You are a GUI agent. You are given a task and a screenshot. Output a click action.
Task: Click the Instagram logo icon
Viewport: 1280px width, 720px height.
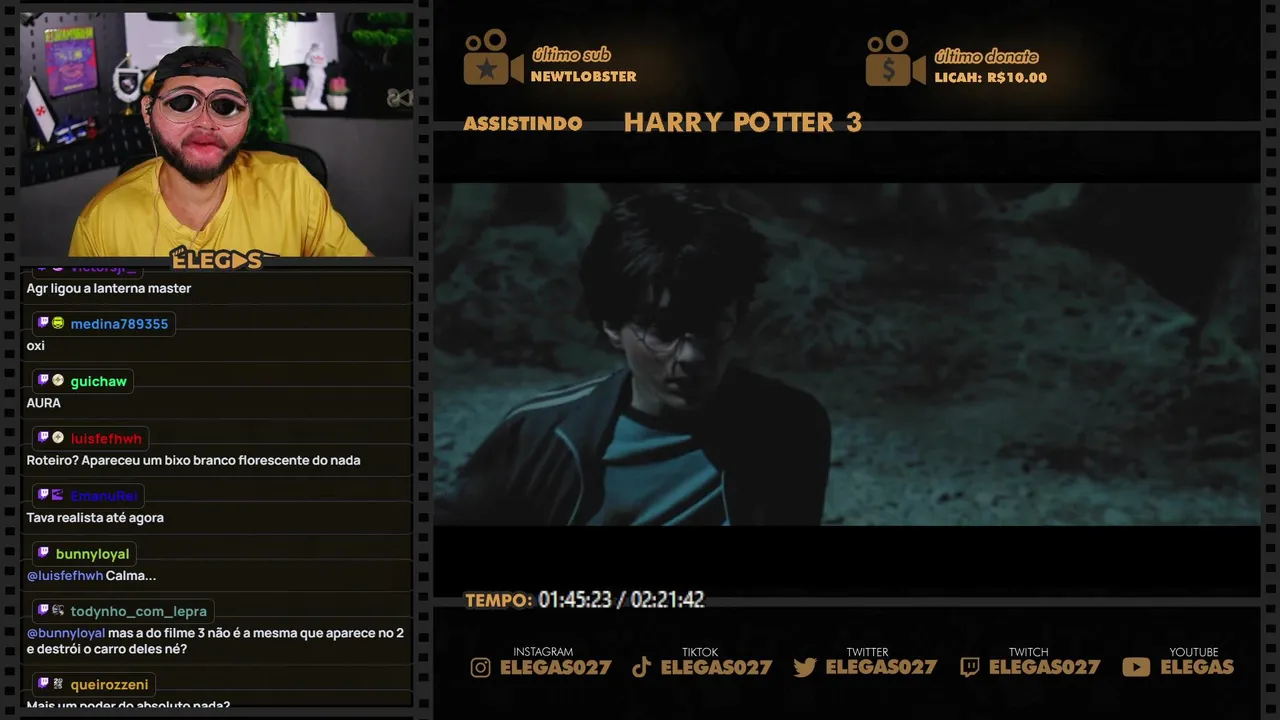[x=481, y=668]
